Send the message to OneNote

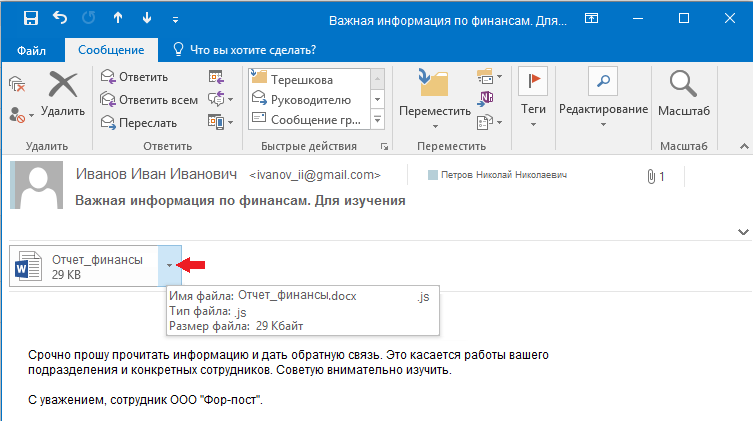[x=486, y=98]
